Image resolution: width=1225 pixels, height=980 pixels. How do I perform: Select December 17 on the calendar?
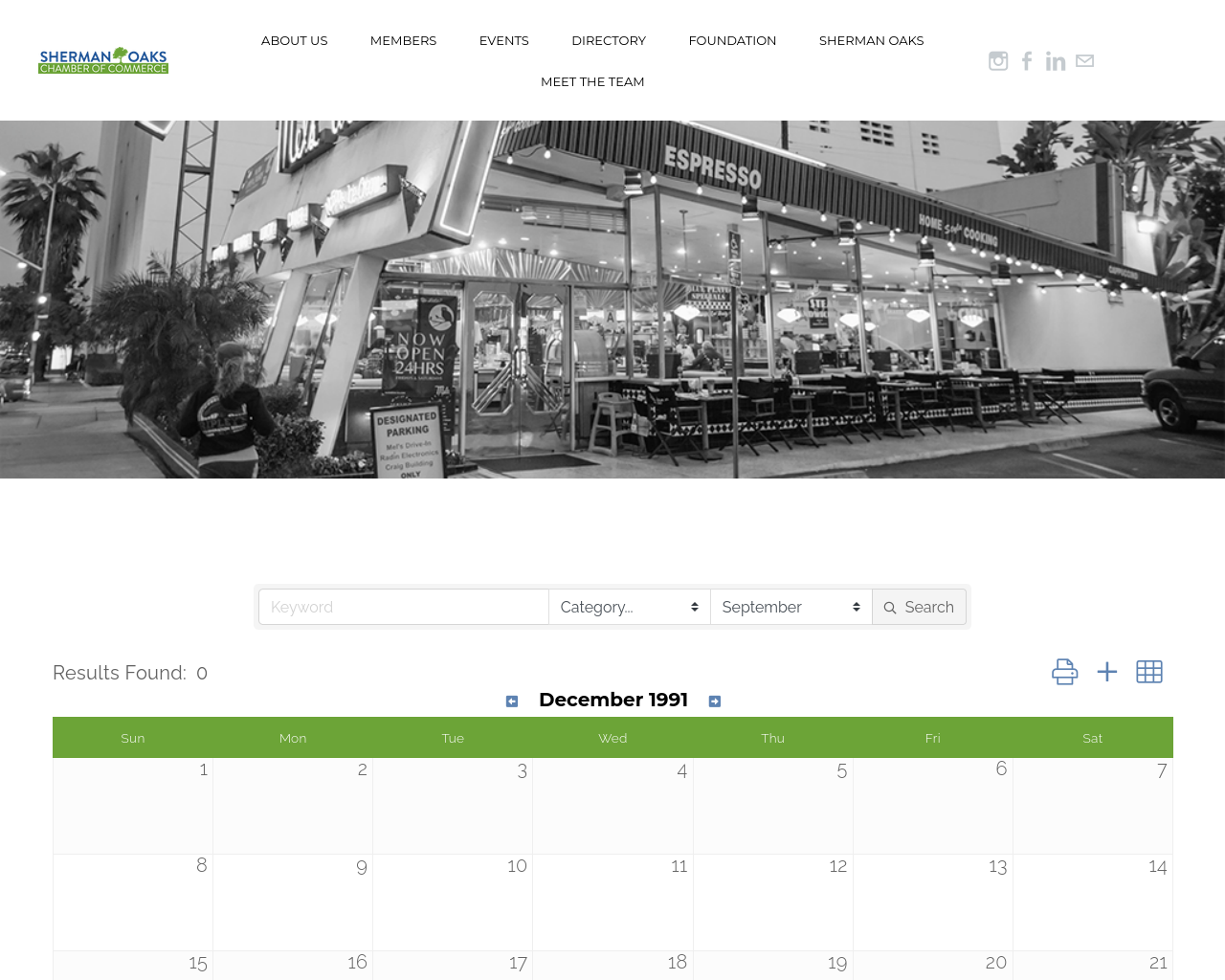tap(453, 965)
